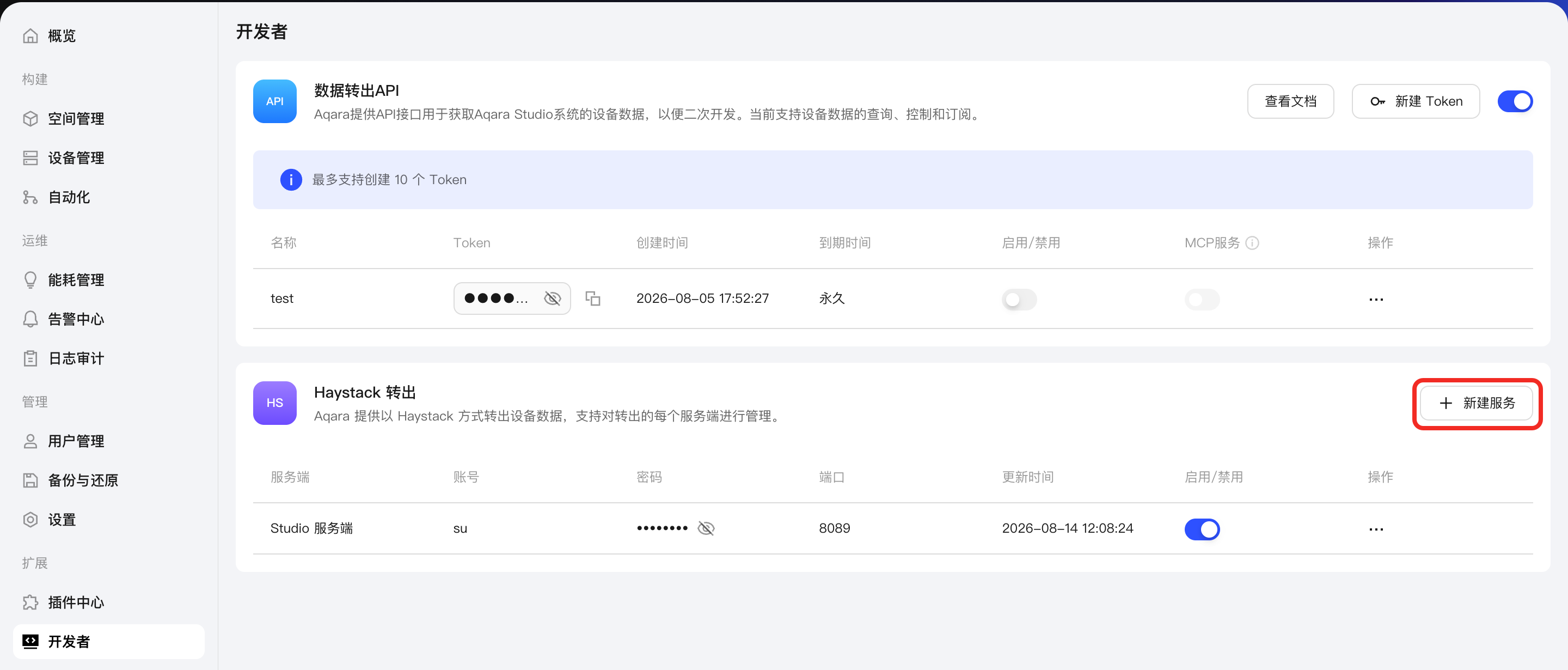Viewport: 1568px width, 670px height.
Task: Click the blue API logo icon
Action: click(x=274, y=102)
